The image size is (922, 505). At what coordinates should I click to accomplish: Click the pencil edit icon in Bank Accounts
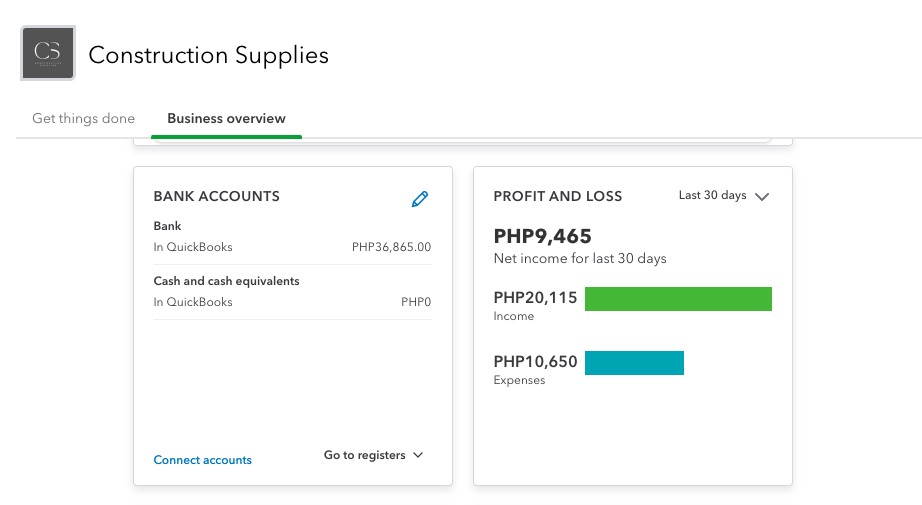420,199
